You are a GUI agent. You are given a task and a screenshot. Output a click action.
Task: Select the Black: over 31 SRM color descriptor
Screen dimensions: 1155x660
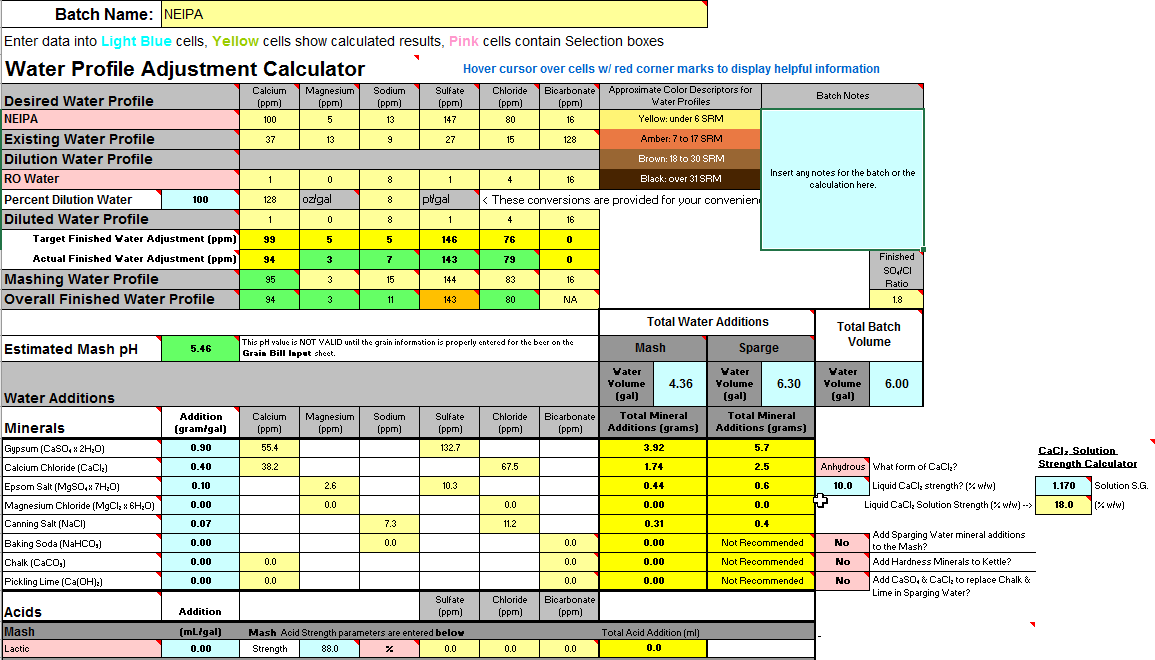coord(680,179)
